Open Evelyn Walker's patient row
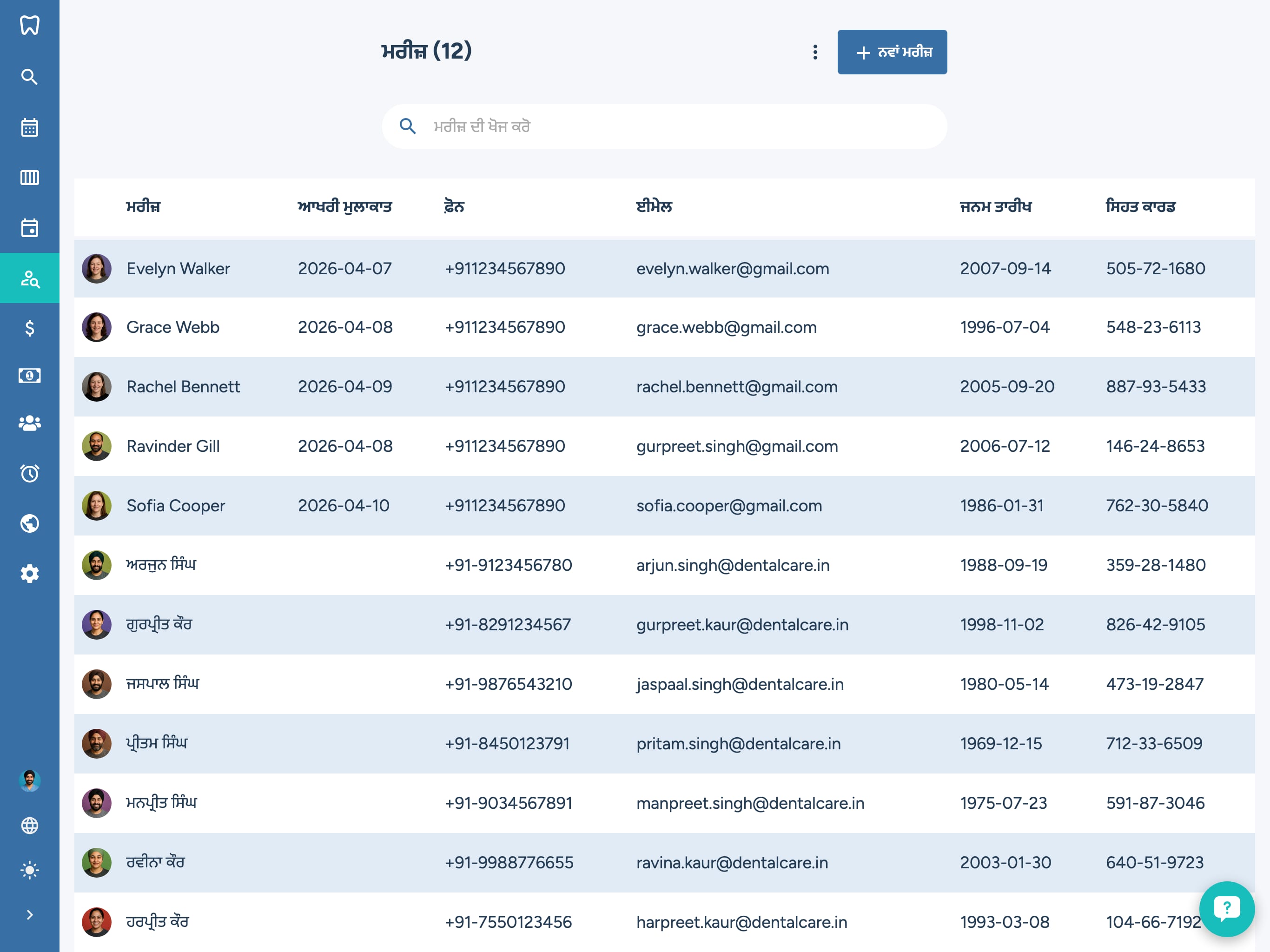Screen dimensions: 1270x952 664,268
